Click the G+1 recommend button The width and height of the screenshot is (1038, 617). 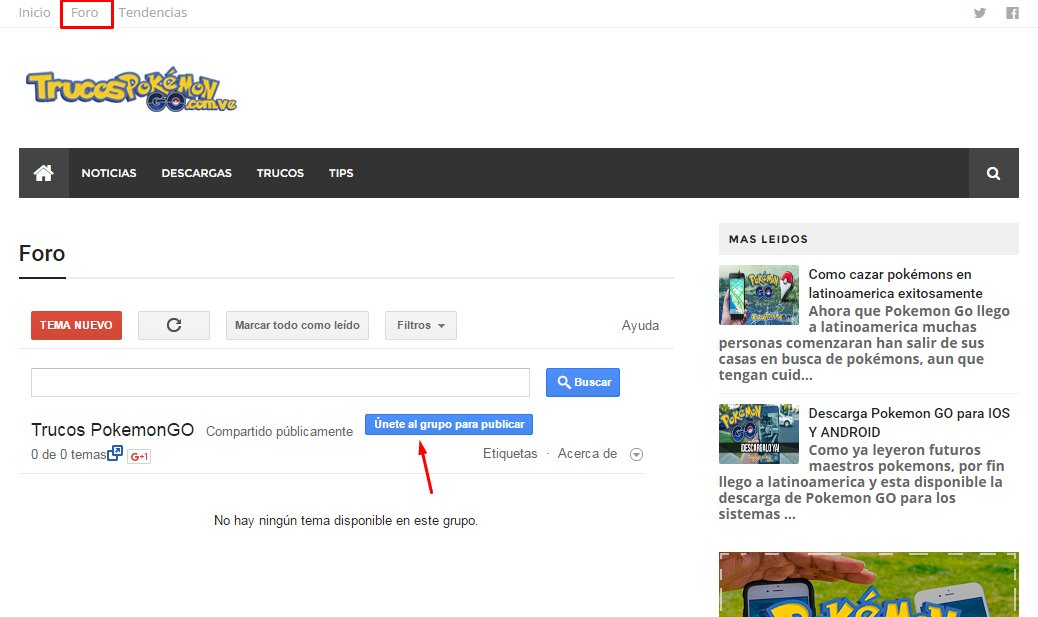pyautogui.click(x=139, y=456)
